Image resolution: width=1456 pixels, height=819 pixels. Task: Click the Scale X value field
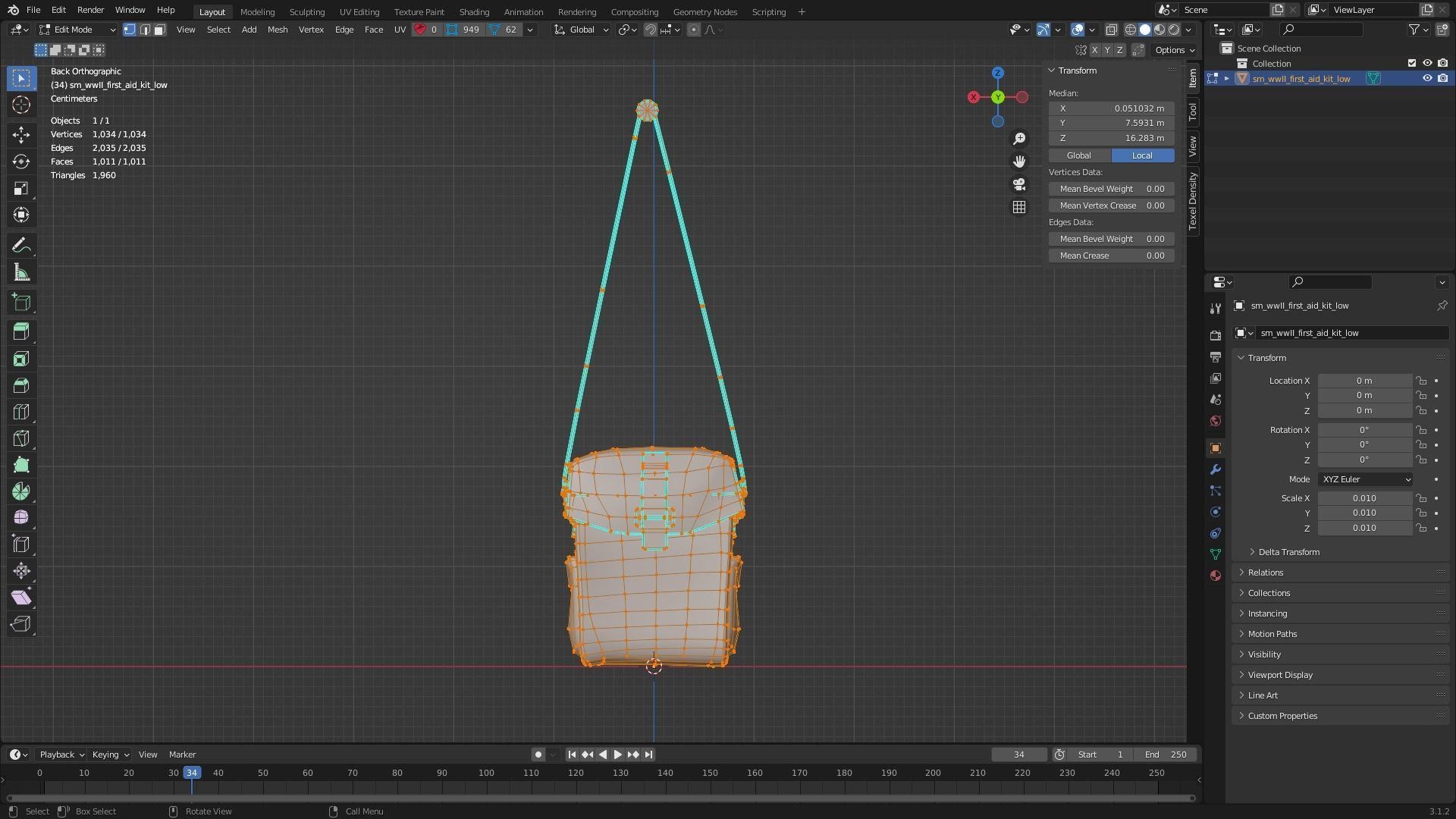coord(1363,498)
